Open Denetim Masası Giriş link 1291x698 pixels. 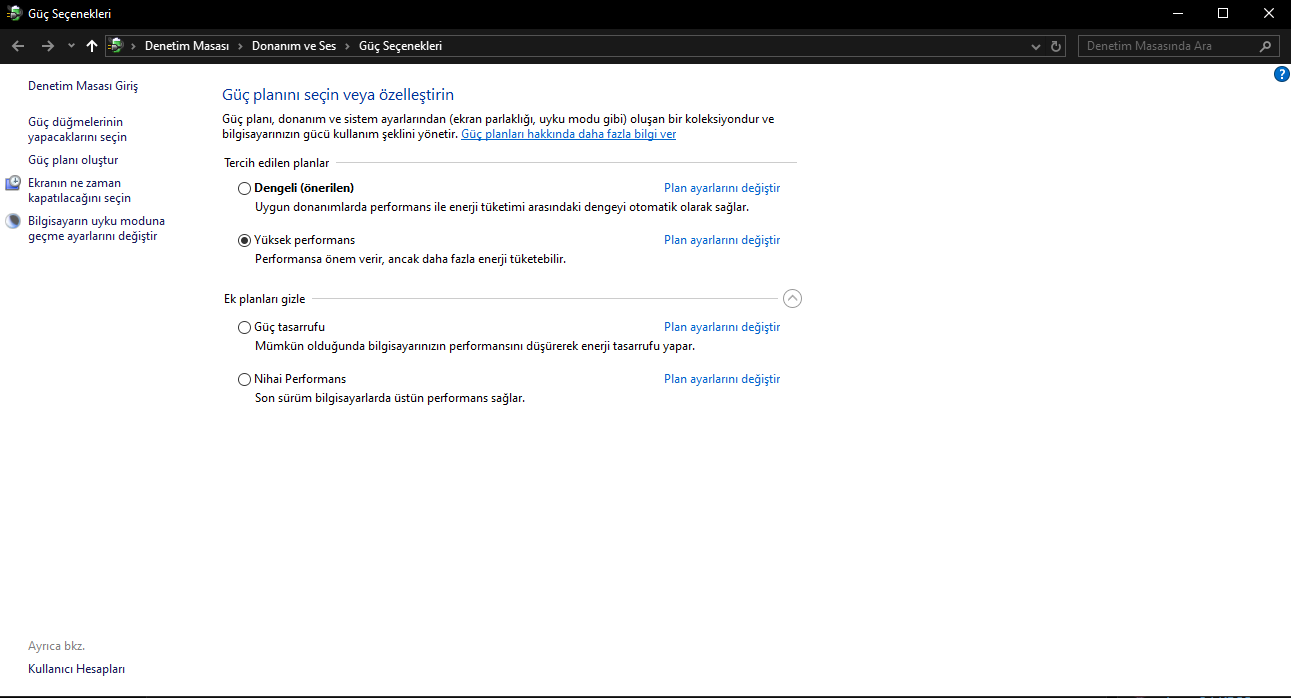[x=83, y=86]
